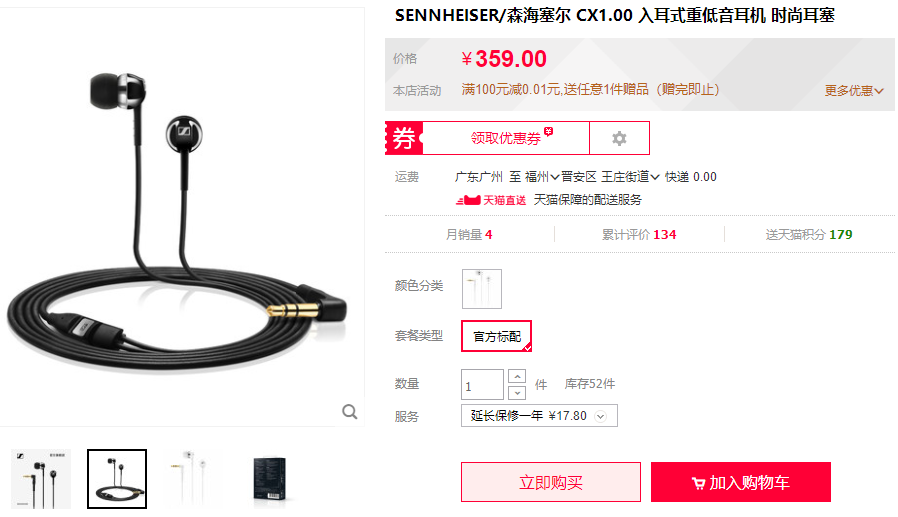This screenshot has width=898, height=517.
Task: Increase quantity with the up arrow
Action: click(517, 376)
